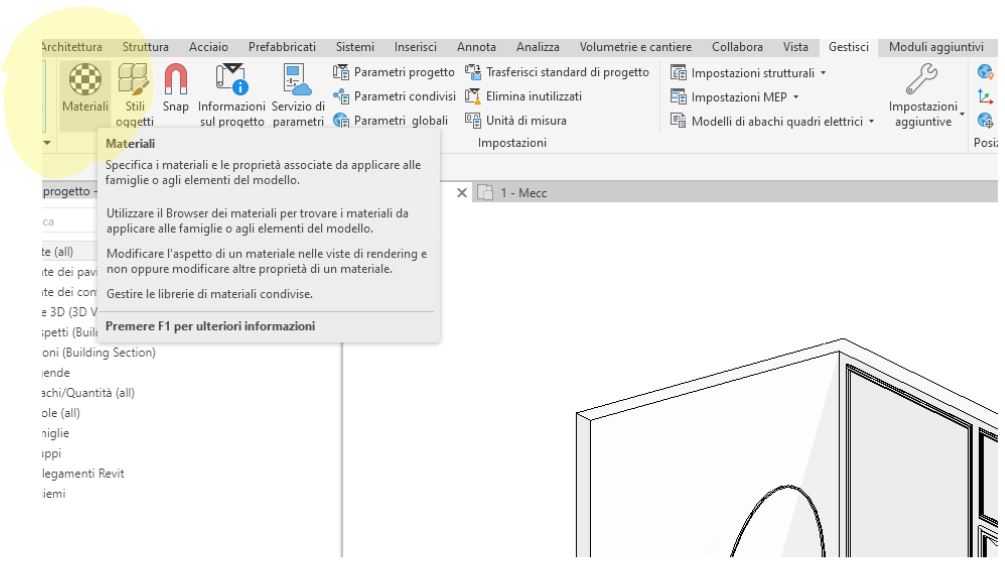Viewport: 1005px width, 566px height.
Task: Switch to the Prefabbricati tab
Action: tap(282, 47)
